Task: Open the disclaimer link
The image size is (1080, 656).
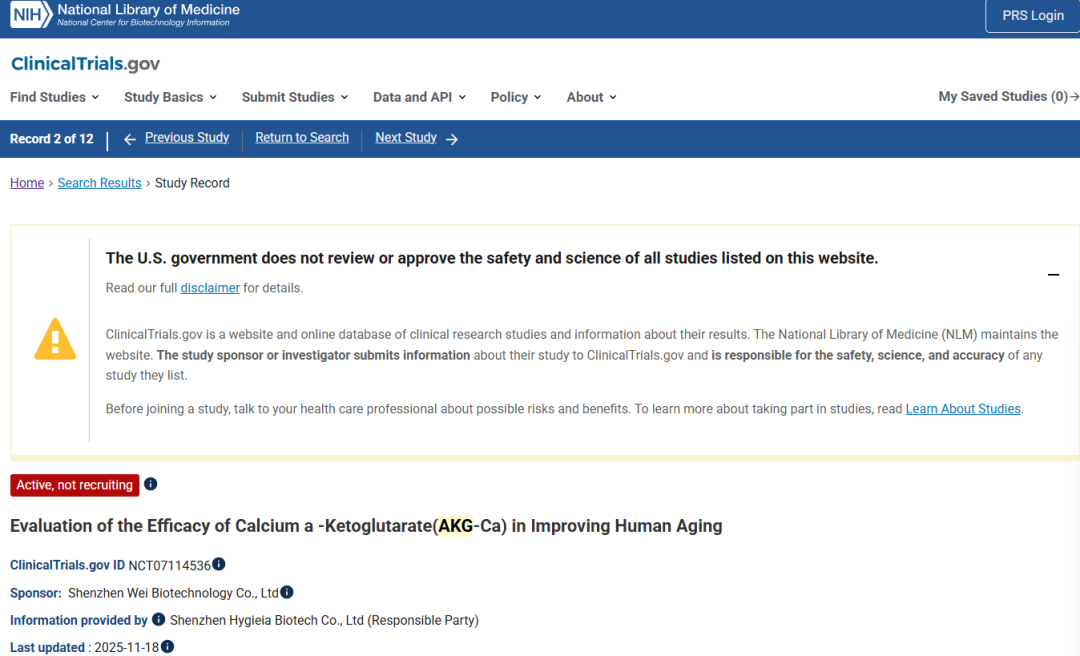Action: click(210, 288)
